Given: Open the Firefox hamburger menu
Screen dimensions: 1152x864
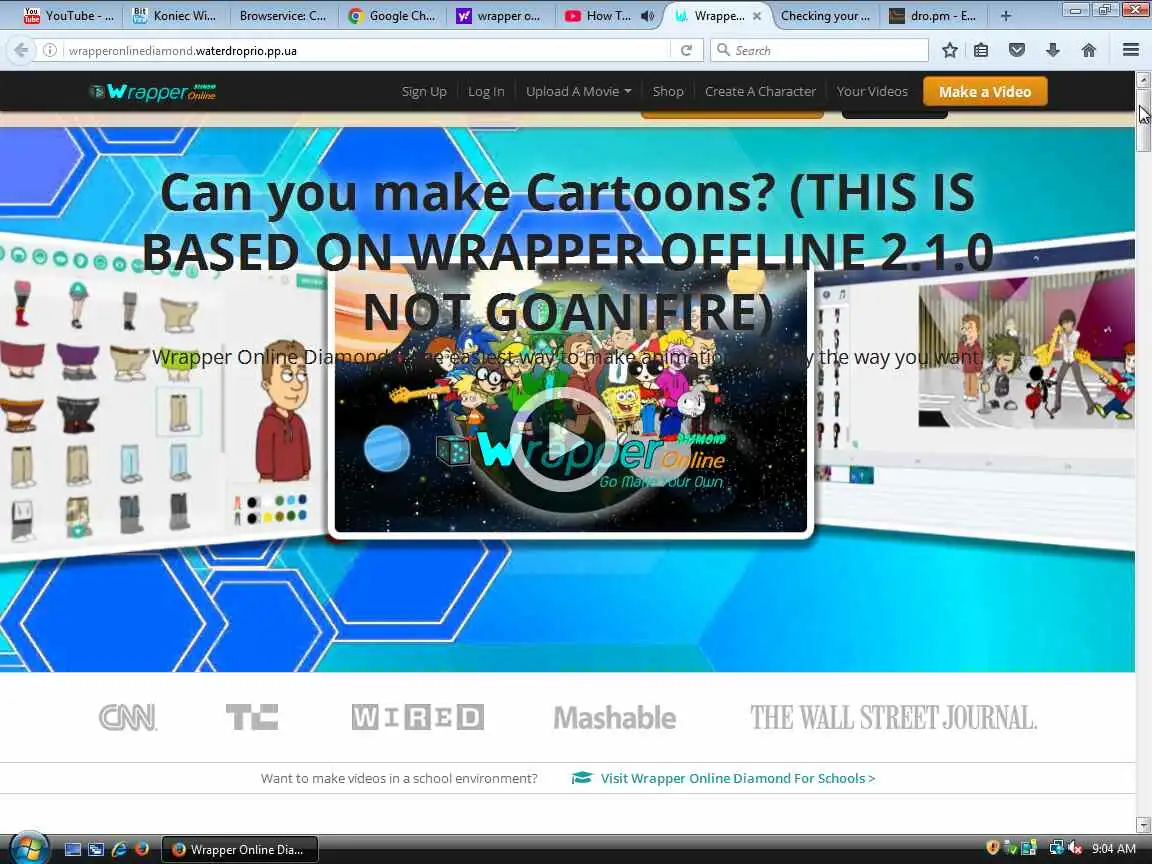Looking at the screenshot, I should (x=1130, y=50).
